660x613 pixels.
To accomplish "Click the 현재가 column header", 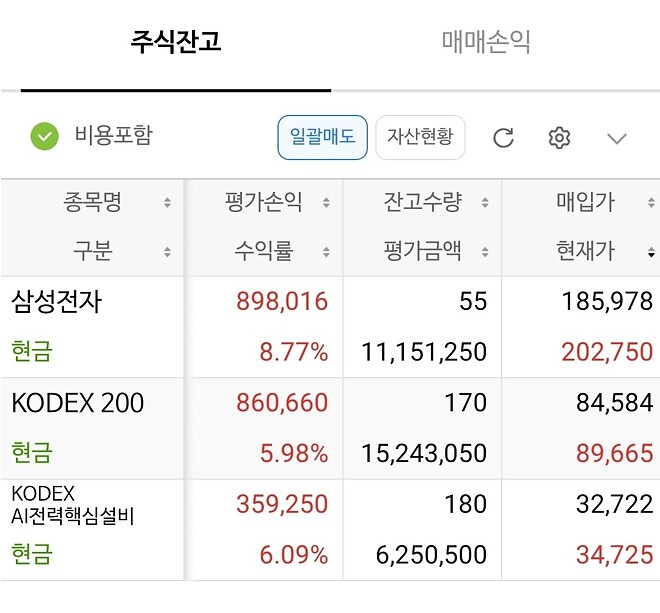I will 585,251.
